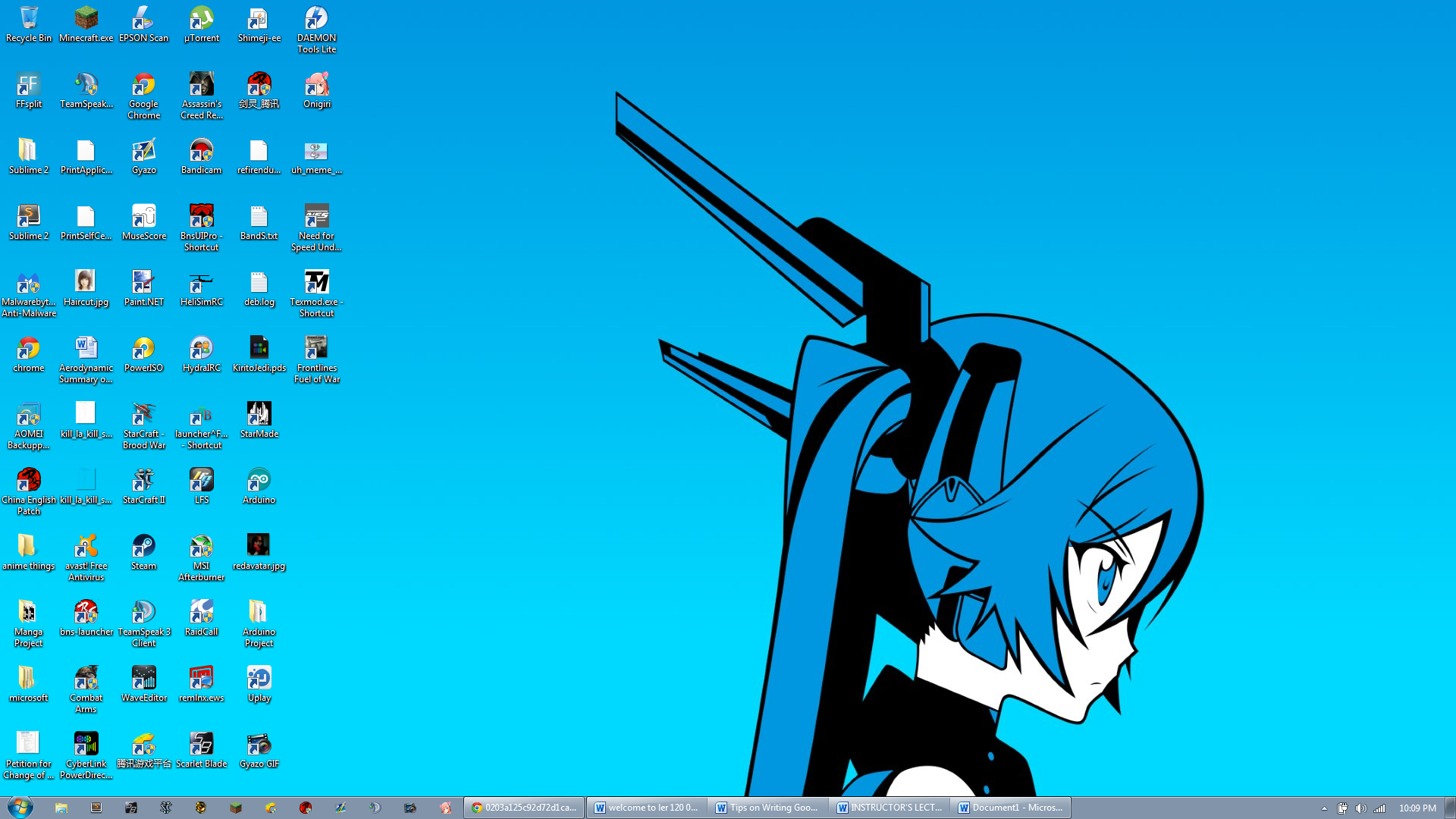
Task: Select the Gyazo desktop shortcut
Action: [143, 156]
